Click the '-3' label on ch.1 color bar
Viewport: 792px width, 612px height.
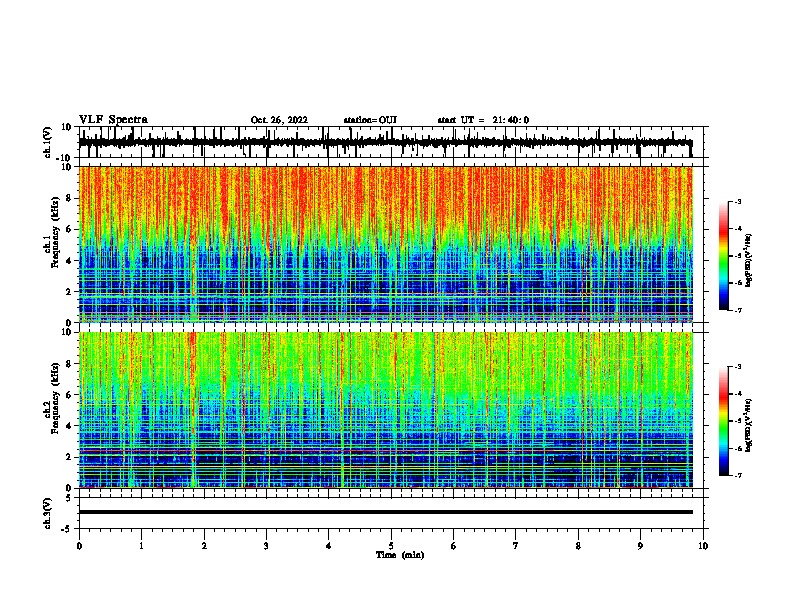click(x=737, y=201)
